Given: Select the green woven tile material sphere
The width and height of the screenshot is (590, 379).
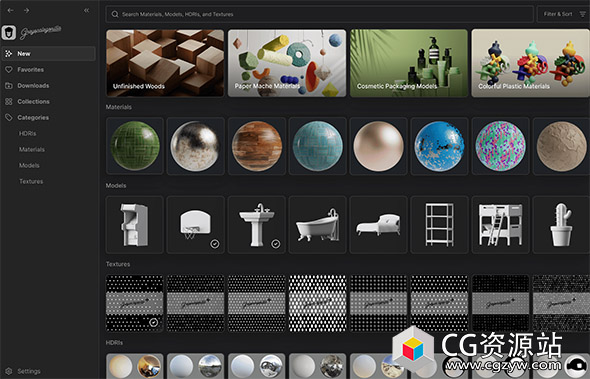Looking at the screenshot, I should point(135,146).
